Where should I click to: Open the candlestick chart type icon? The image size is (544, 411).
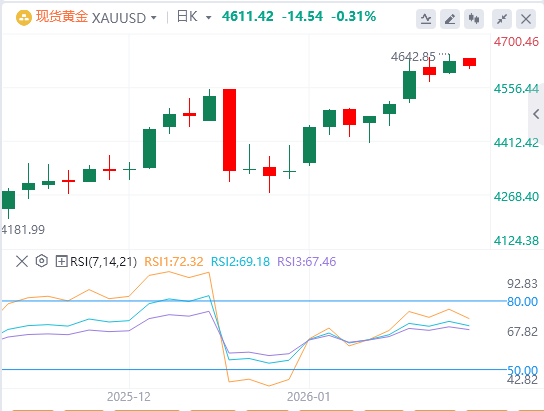pos(474,19)
